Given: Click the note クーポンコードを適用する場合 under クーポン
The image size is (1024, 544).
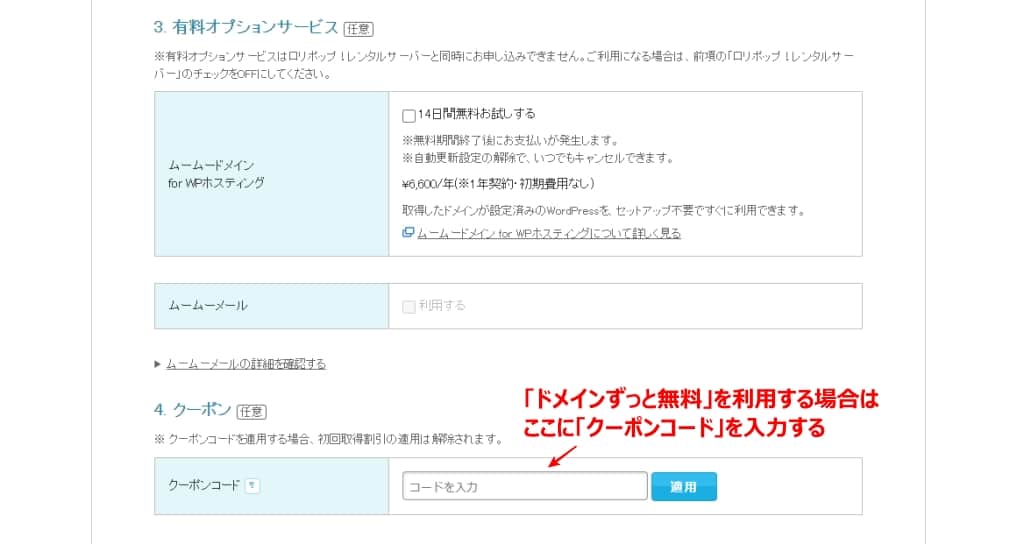Looking at the screenshot, I should point(328,439).
